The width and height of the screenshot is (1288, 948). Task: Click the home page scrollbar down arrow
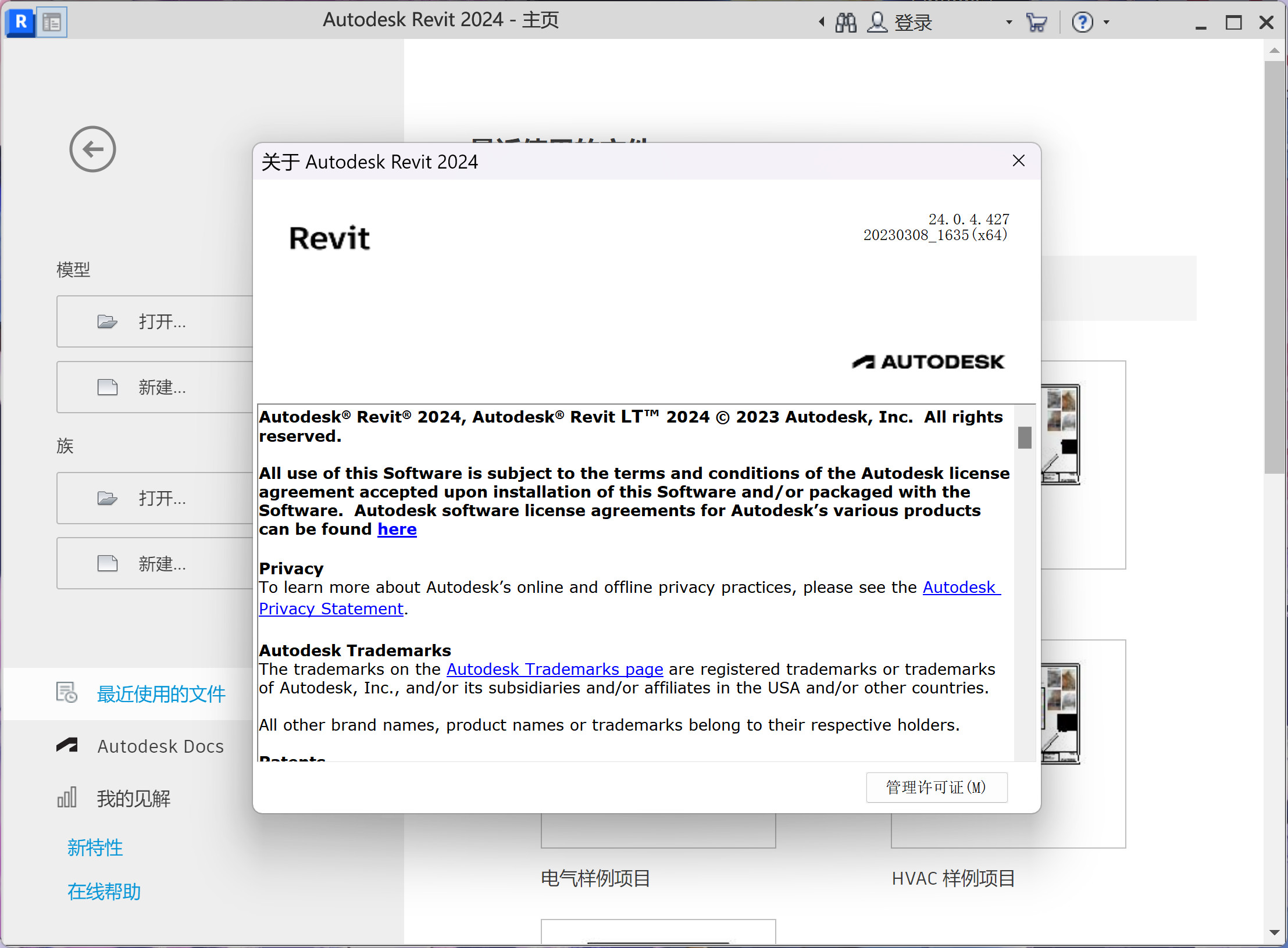click(1275, 932)
